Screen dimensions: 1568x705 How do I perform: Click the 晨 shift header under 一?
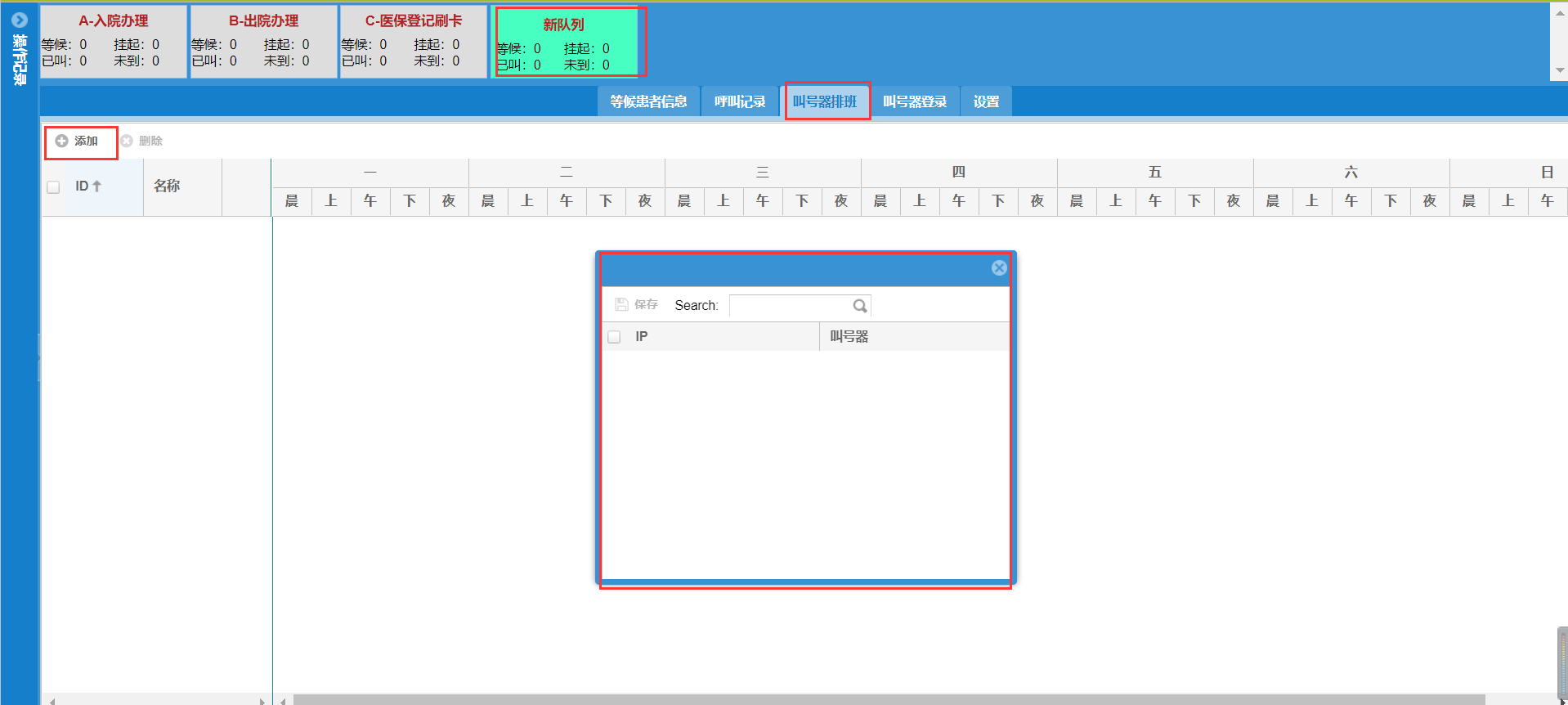tap(292, 201)
